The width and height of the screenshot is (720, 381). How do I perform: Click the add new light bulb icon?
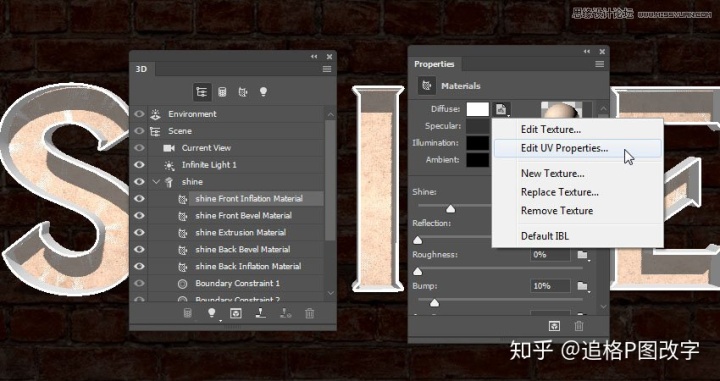click(x=212, y=313)
